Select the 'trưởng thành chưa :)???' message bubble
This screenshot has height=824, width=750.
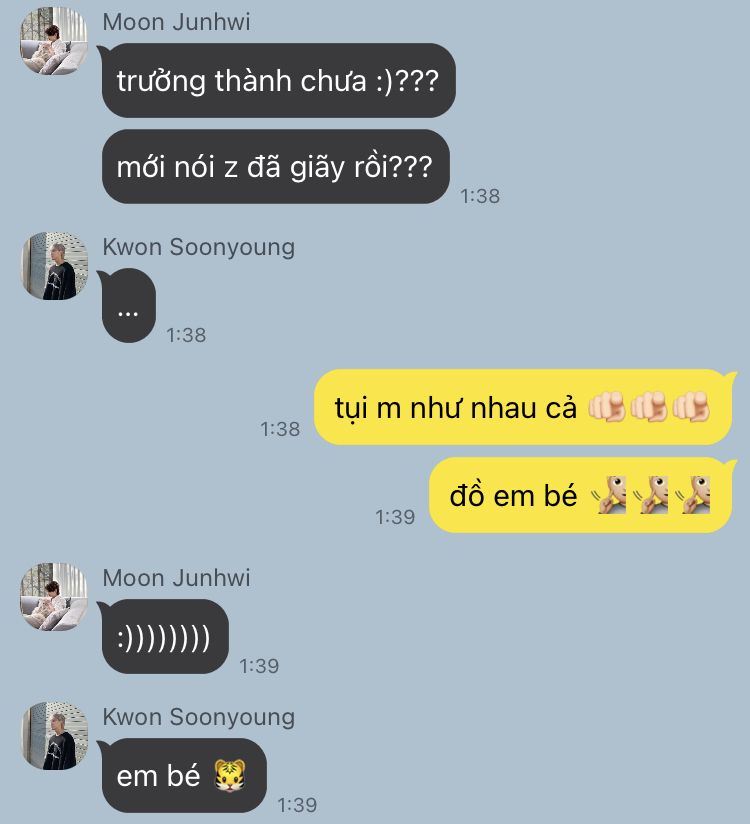(278, 80)
